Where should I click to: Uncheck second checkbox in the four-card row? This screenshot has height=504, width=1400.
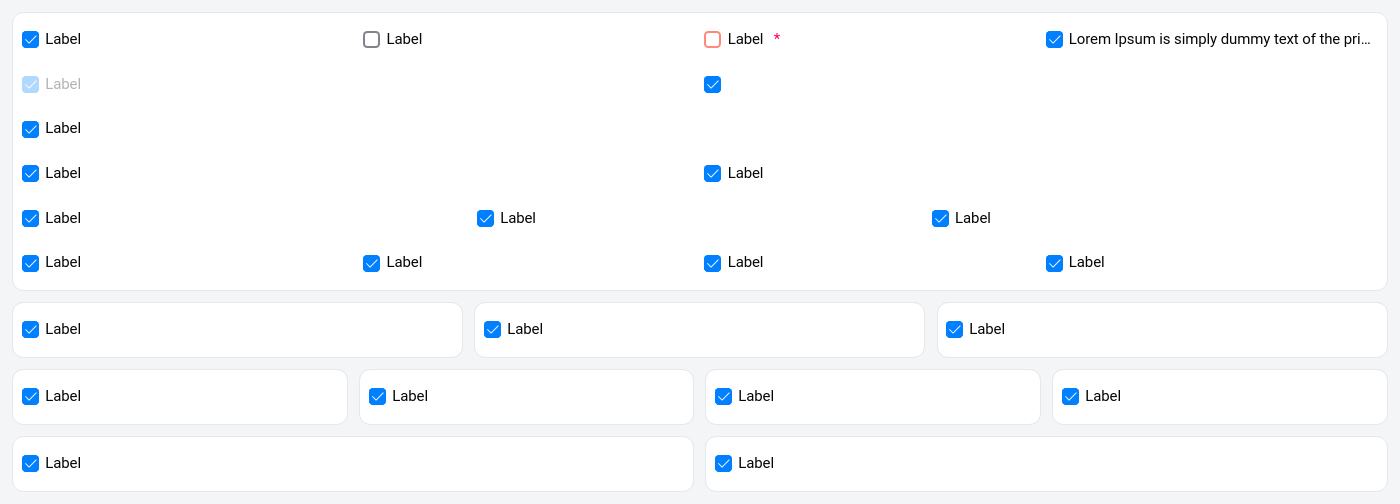(x=377, y=397)
